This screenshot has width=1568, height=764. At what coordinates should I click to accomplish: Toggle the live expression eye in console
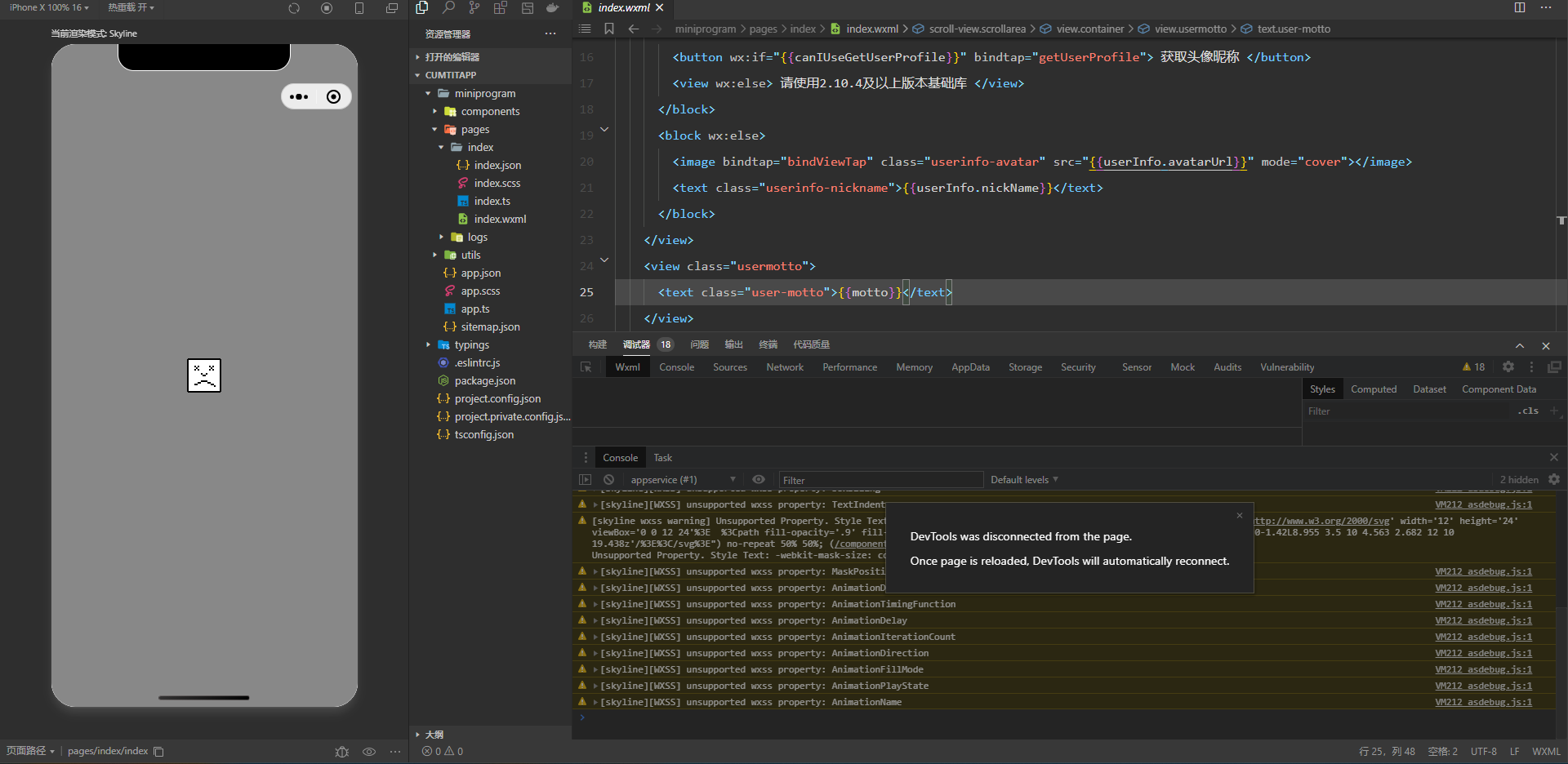point(759,480)
